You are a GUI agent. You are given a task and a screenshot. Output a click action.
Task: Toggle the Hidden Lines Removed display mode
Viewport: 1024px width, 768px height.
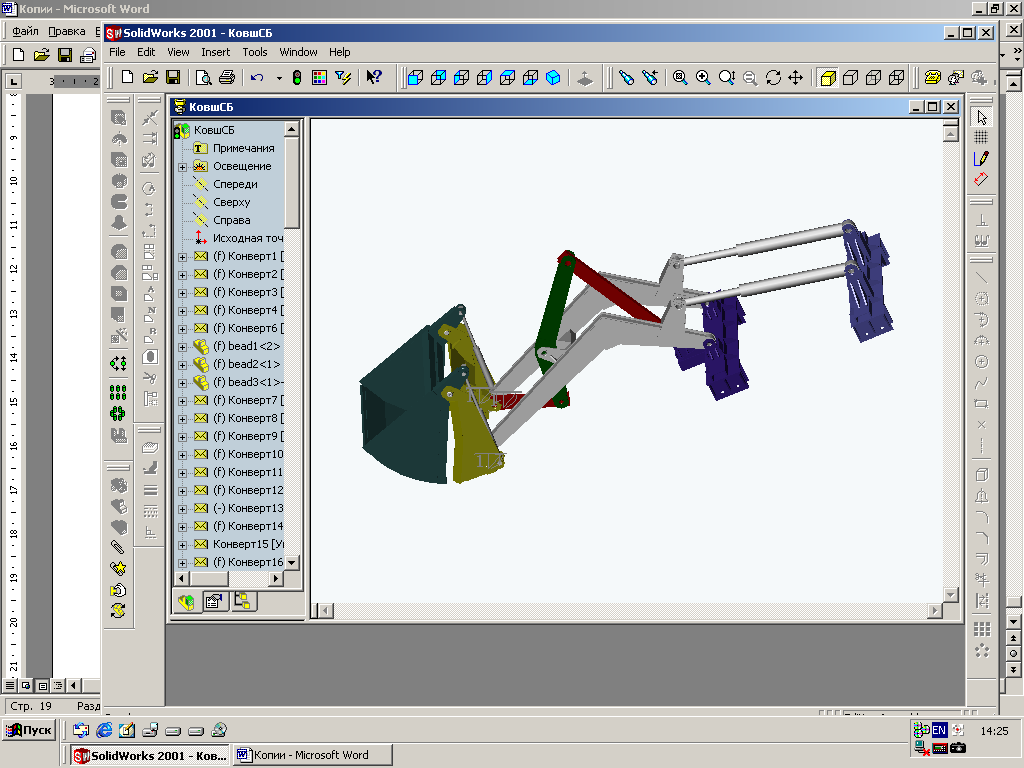[850, 77]
